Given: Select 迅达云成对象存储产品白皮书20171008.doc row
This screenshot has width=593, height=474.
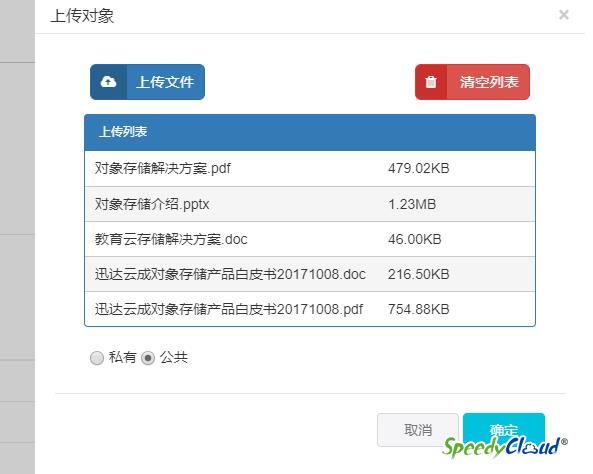Looking at the screenshot, I should point(310,274).
